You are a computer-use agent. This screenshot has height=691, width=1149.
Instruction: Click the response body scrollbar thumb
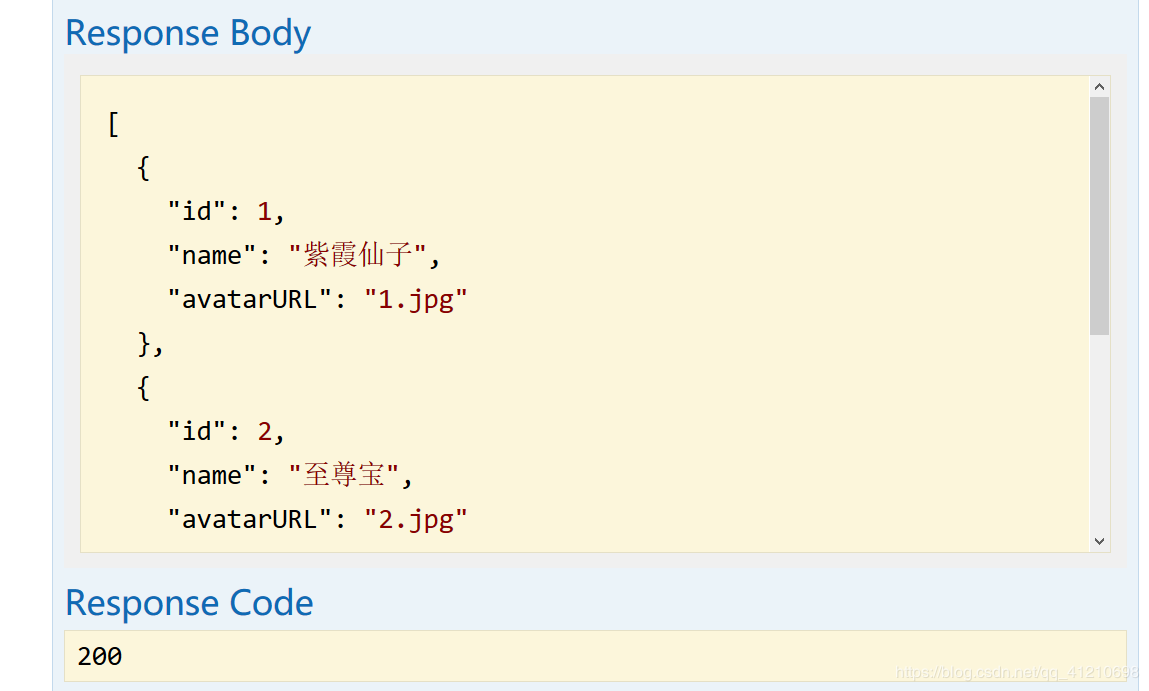click(x=1099, y=215)
